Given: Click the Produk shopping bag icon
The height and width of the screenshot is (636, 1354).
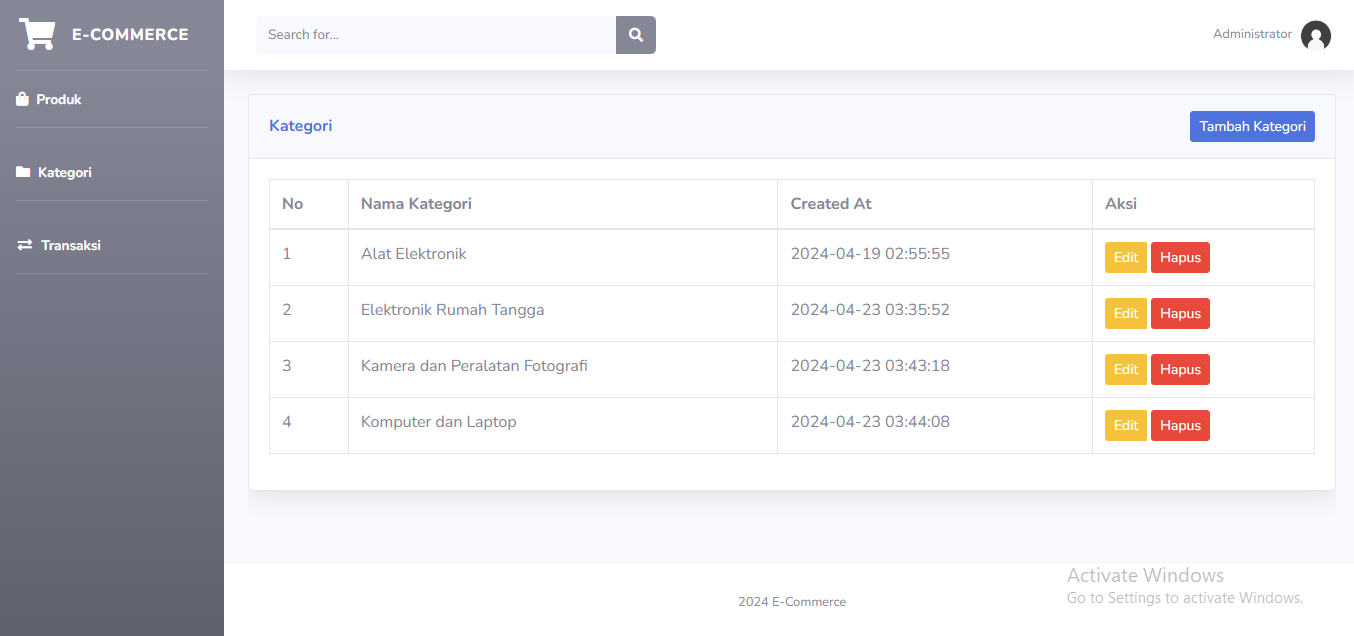Looking at the screenshot, I should pos(23,100).
